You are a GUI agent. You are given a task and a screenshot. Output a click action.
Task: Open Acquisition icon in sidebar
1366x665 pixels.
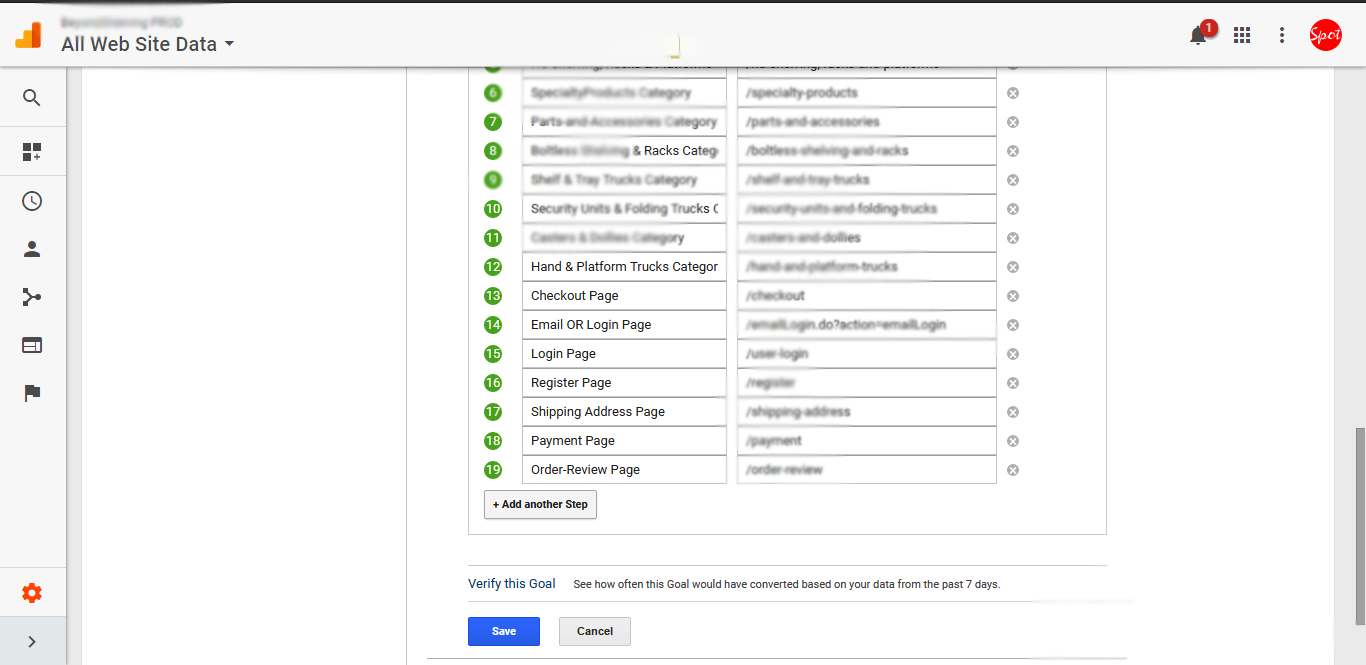pos(32,297)
